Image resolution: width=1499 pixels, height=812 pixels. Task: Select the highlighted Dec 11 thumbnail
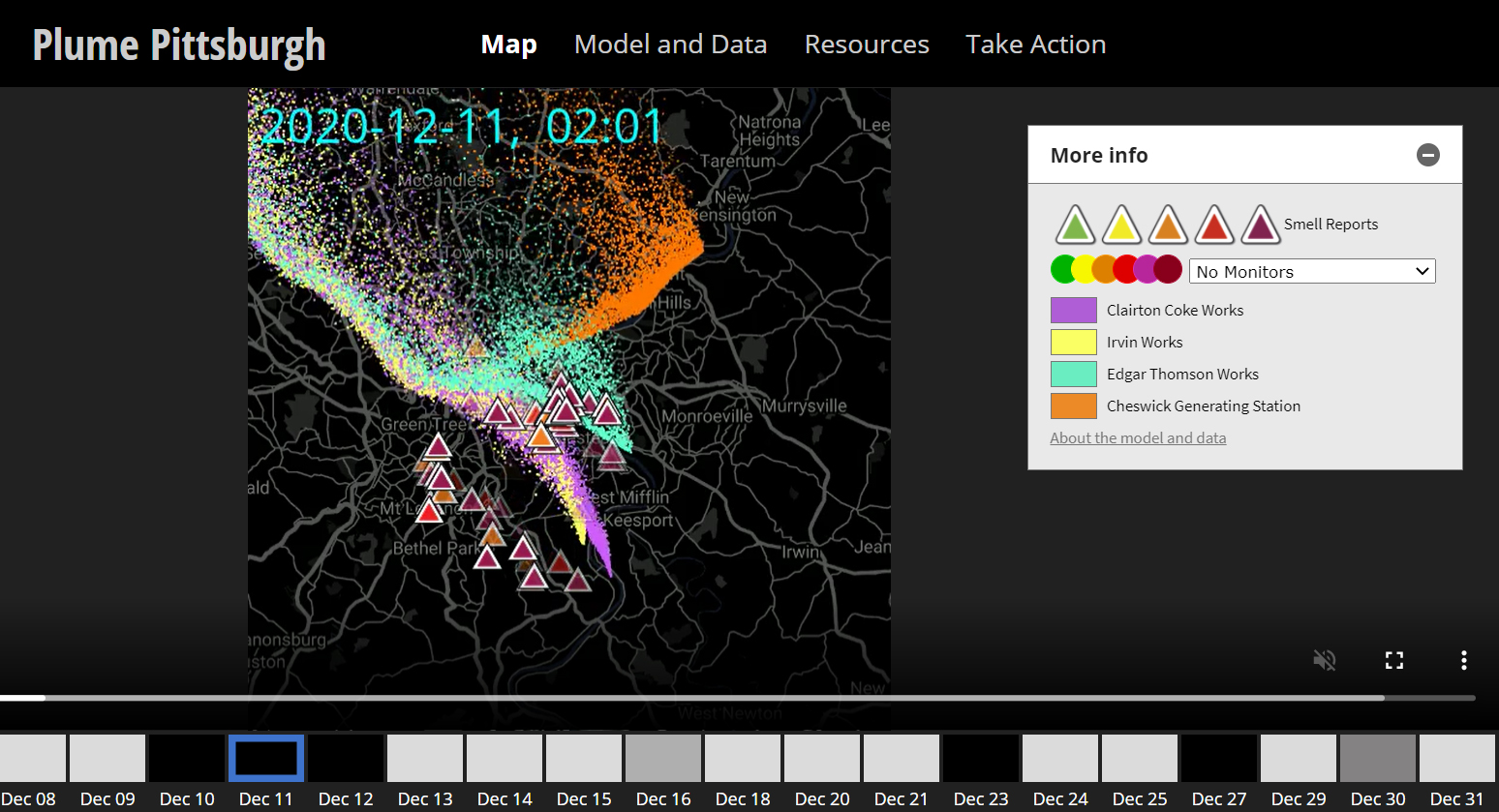[266, 758]
